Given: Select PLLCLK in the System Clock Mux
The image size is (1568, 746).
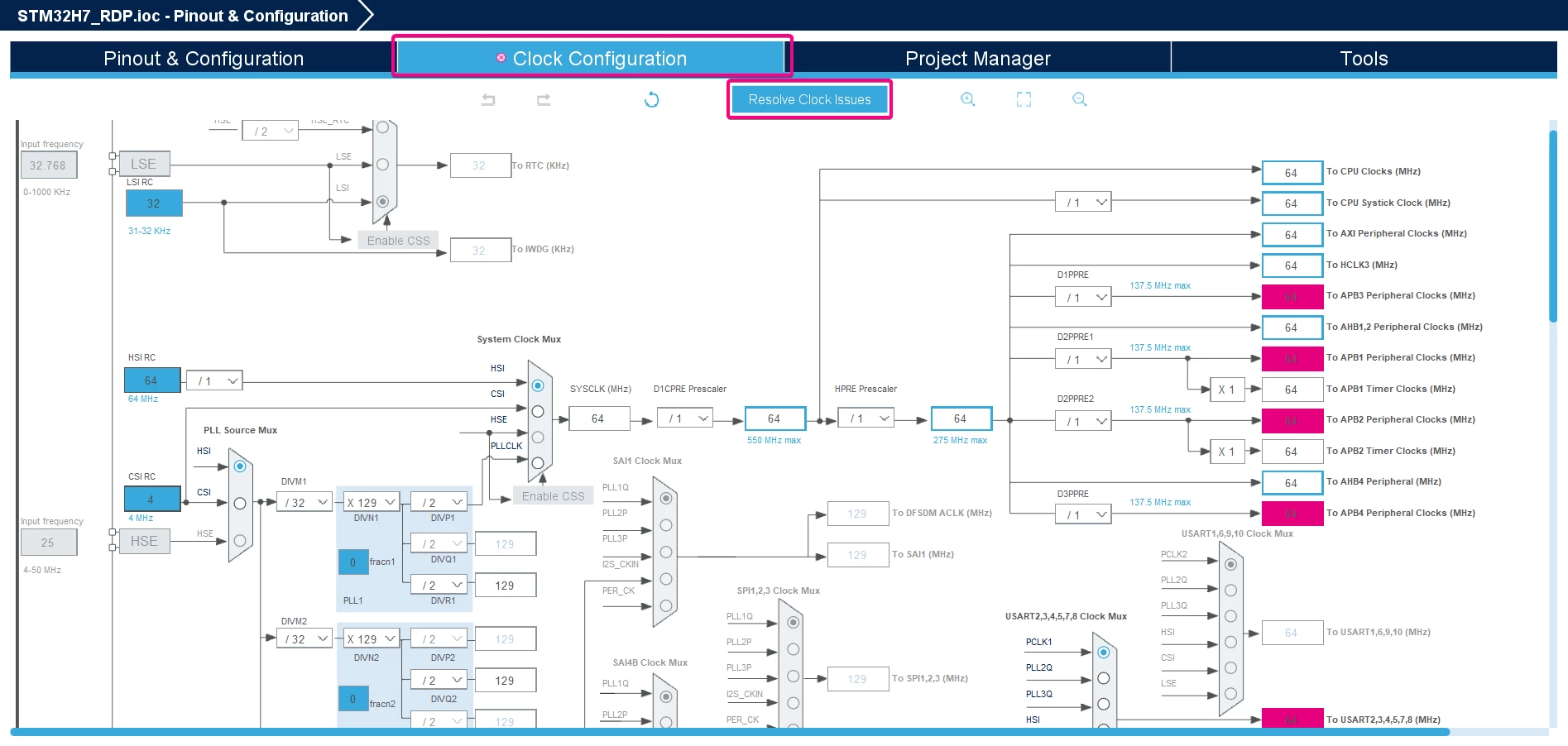Looking at the screenshot, I should [x=538, y=462].
